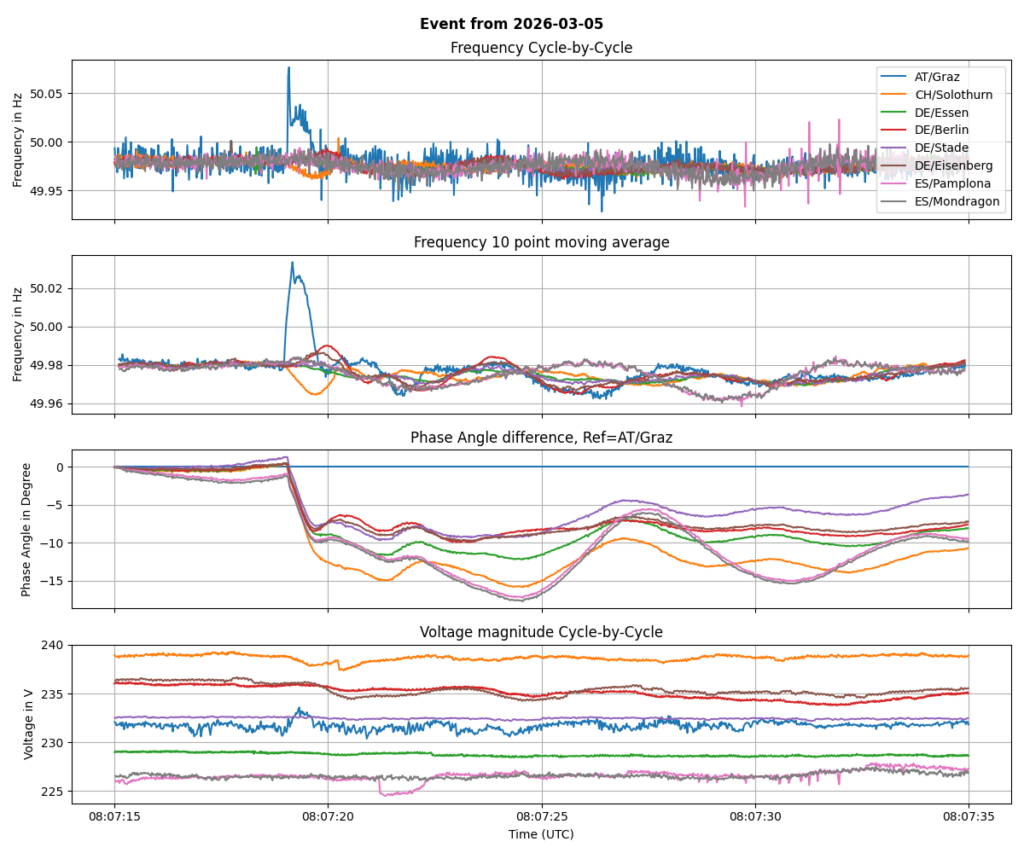
Task: Click the 08:07:20 time tick label
Action: coord(328,816)
